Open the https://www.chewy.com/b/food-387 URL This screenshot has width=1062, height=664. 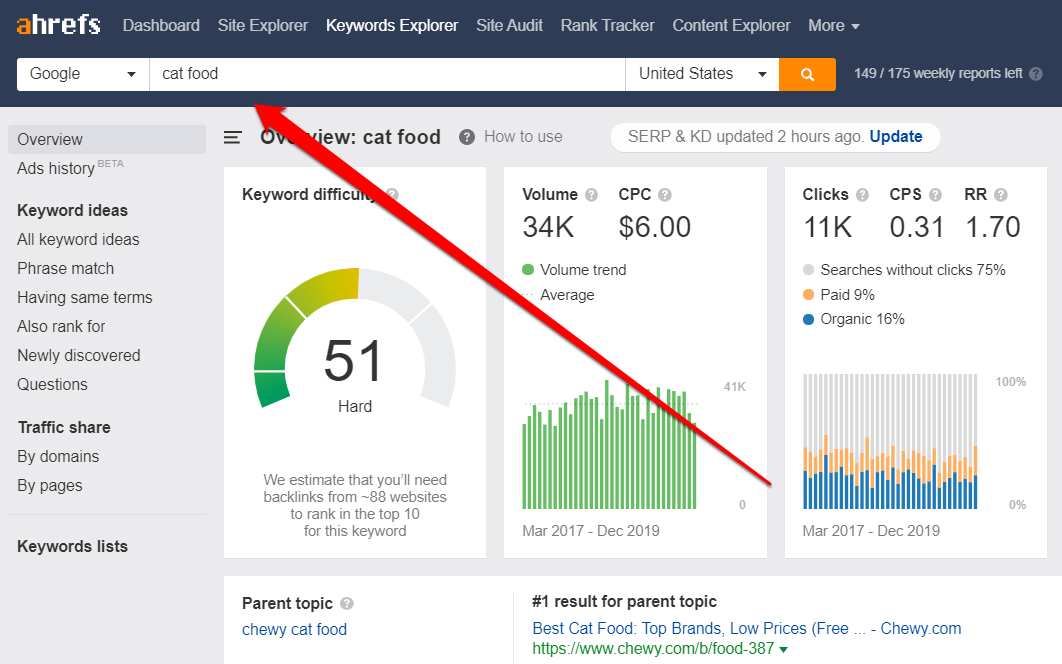tap(653, 649)
